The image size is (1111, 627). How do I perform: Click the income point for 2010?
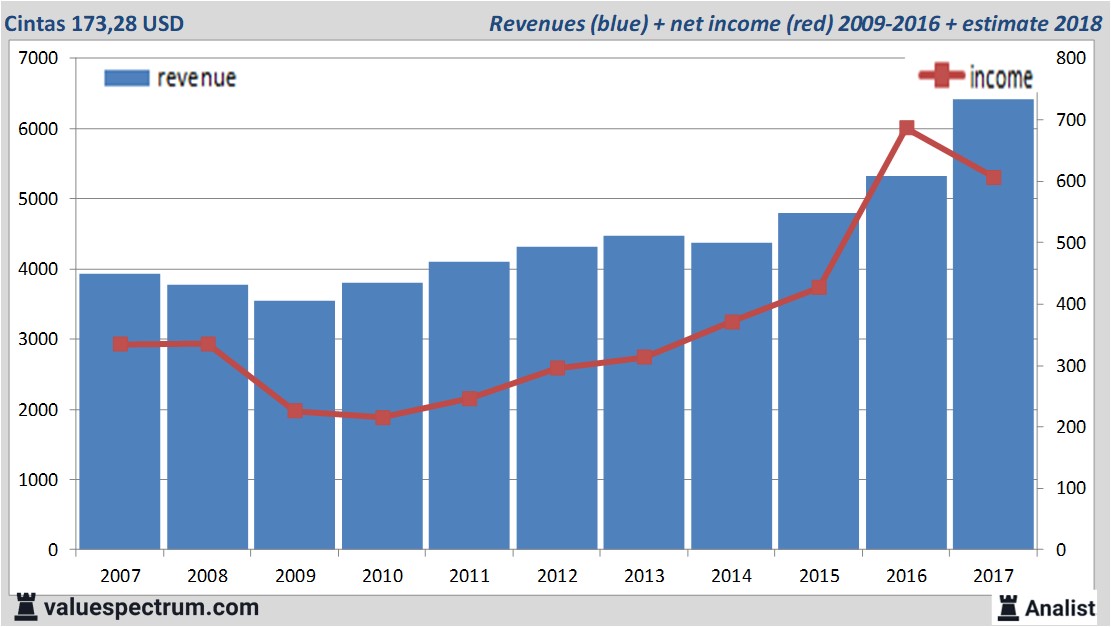click(x=381, y=417)
